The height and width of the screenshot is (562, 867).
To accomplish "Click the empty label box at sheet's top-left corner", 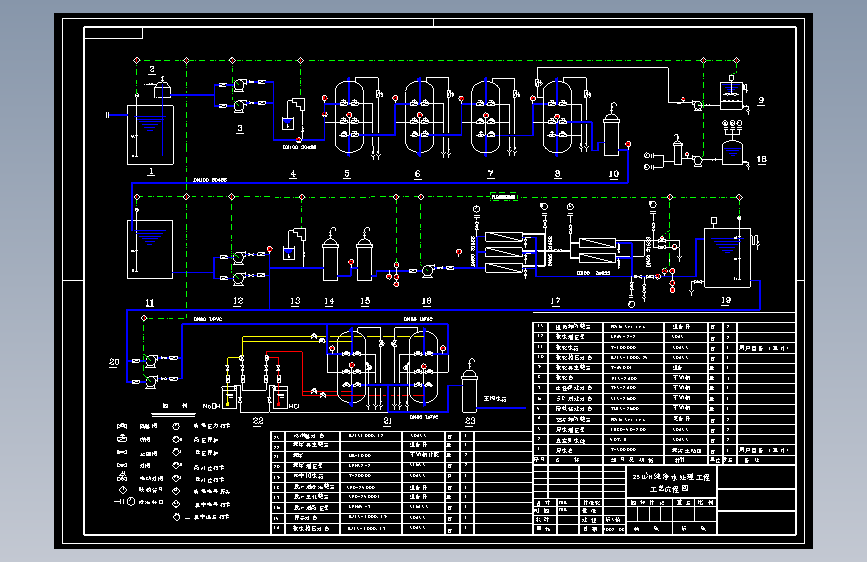I will 113,33.
